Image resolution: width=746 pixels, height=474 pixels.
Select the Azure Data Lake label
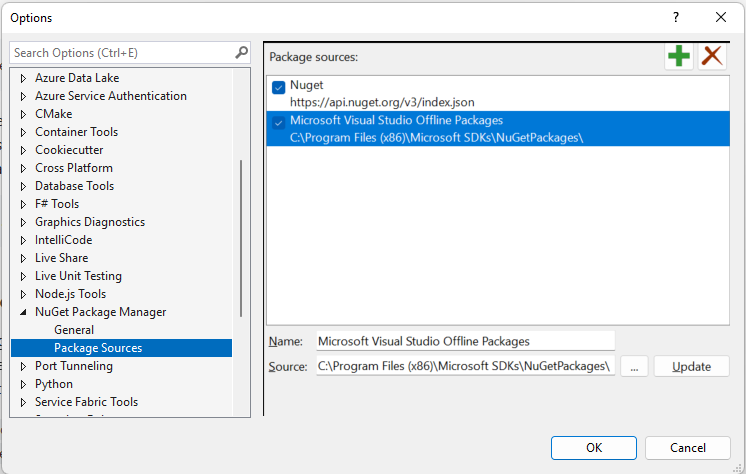pyautogui.click(x=77, y=78)
